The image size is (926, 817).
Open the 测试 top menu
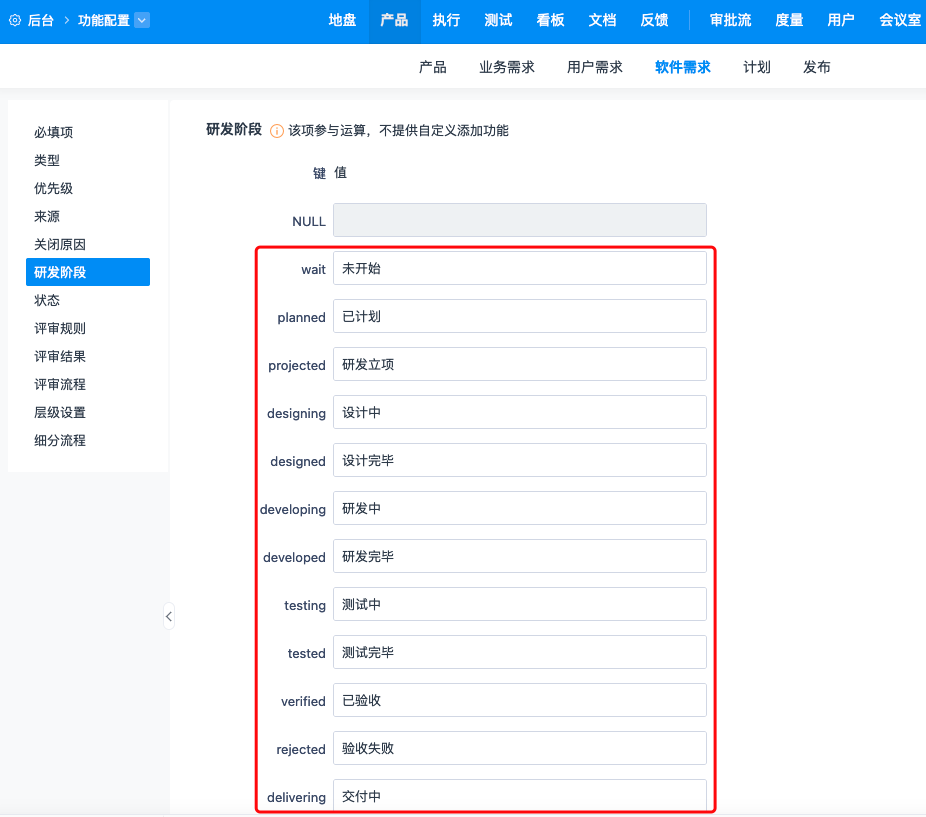tap(498, 20)
